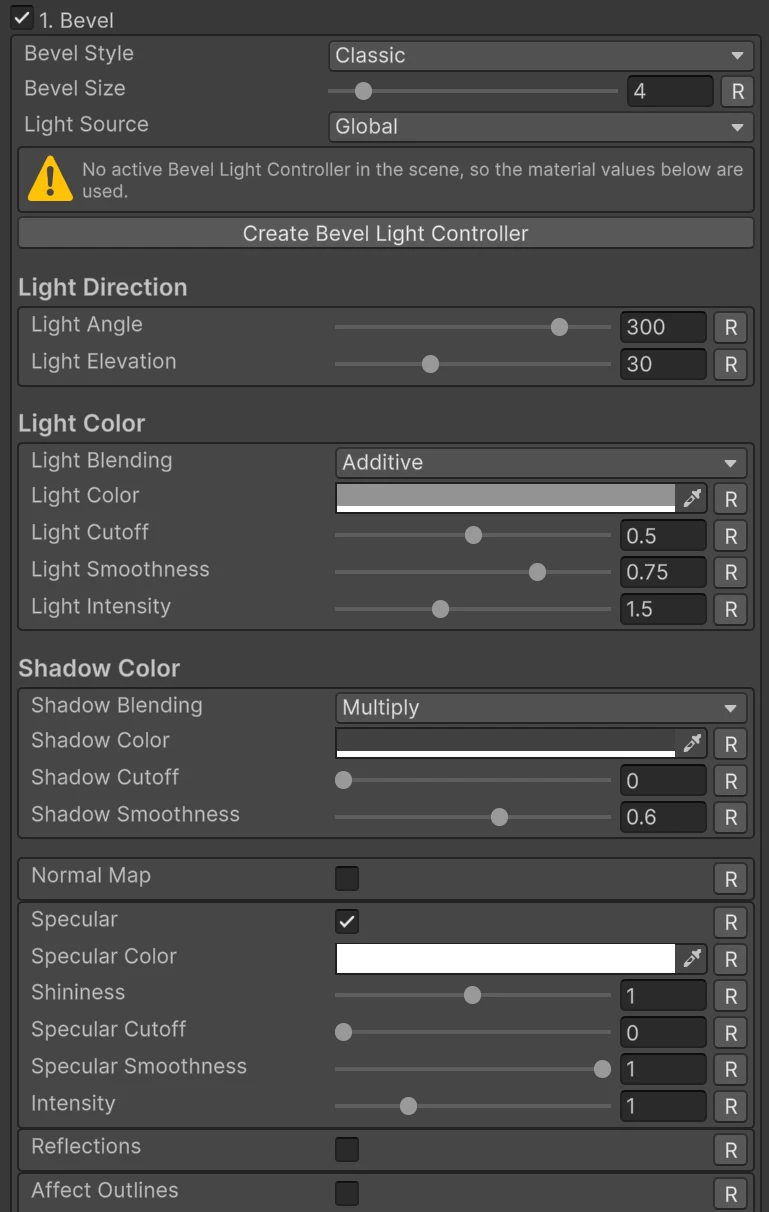Click the Light Cutoff slider
769x1212 pixels.
pos(473,535)
